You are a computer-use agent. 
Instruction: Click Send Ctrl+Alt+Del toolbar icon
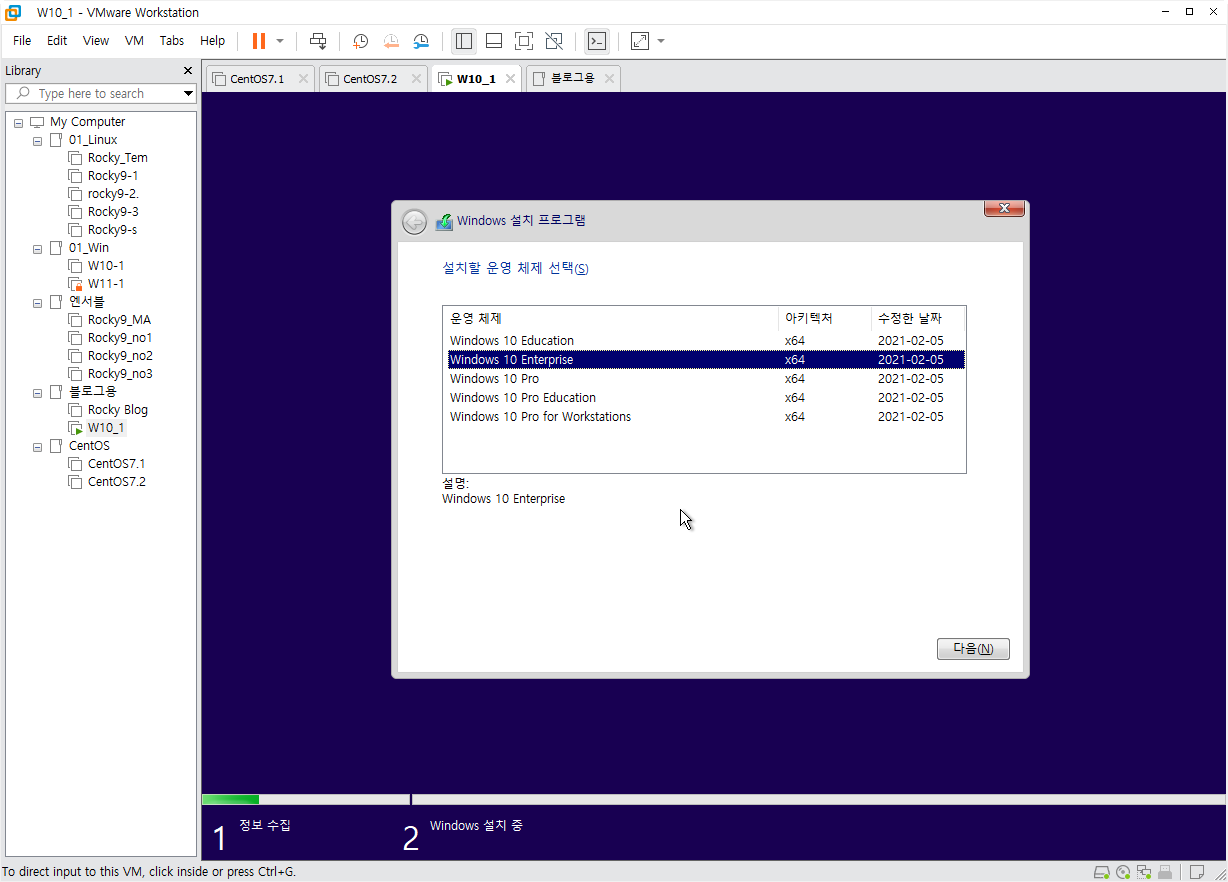tap(318, 41)
